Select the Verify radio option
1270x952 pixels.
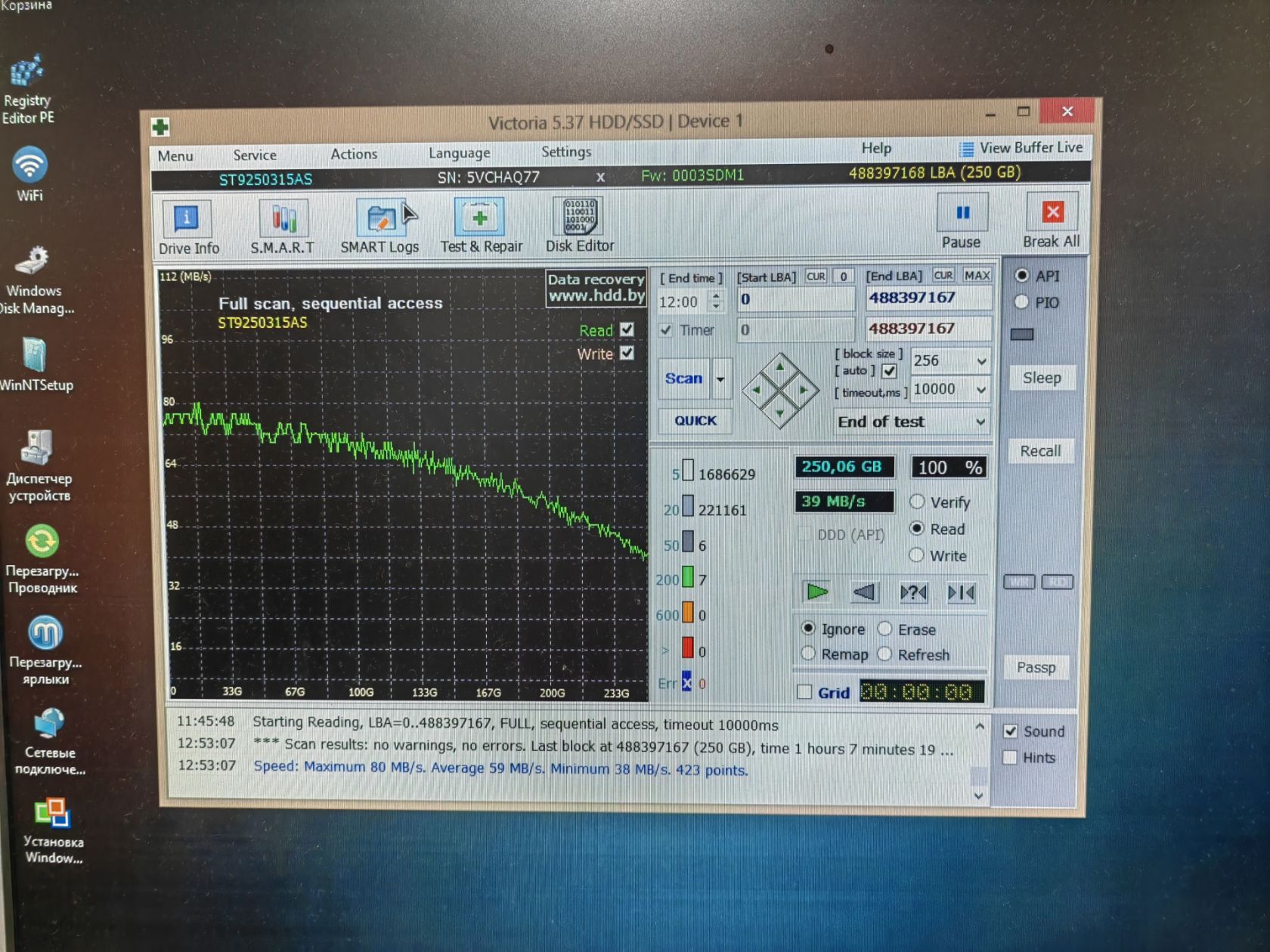(917, 502)
